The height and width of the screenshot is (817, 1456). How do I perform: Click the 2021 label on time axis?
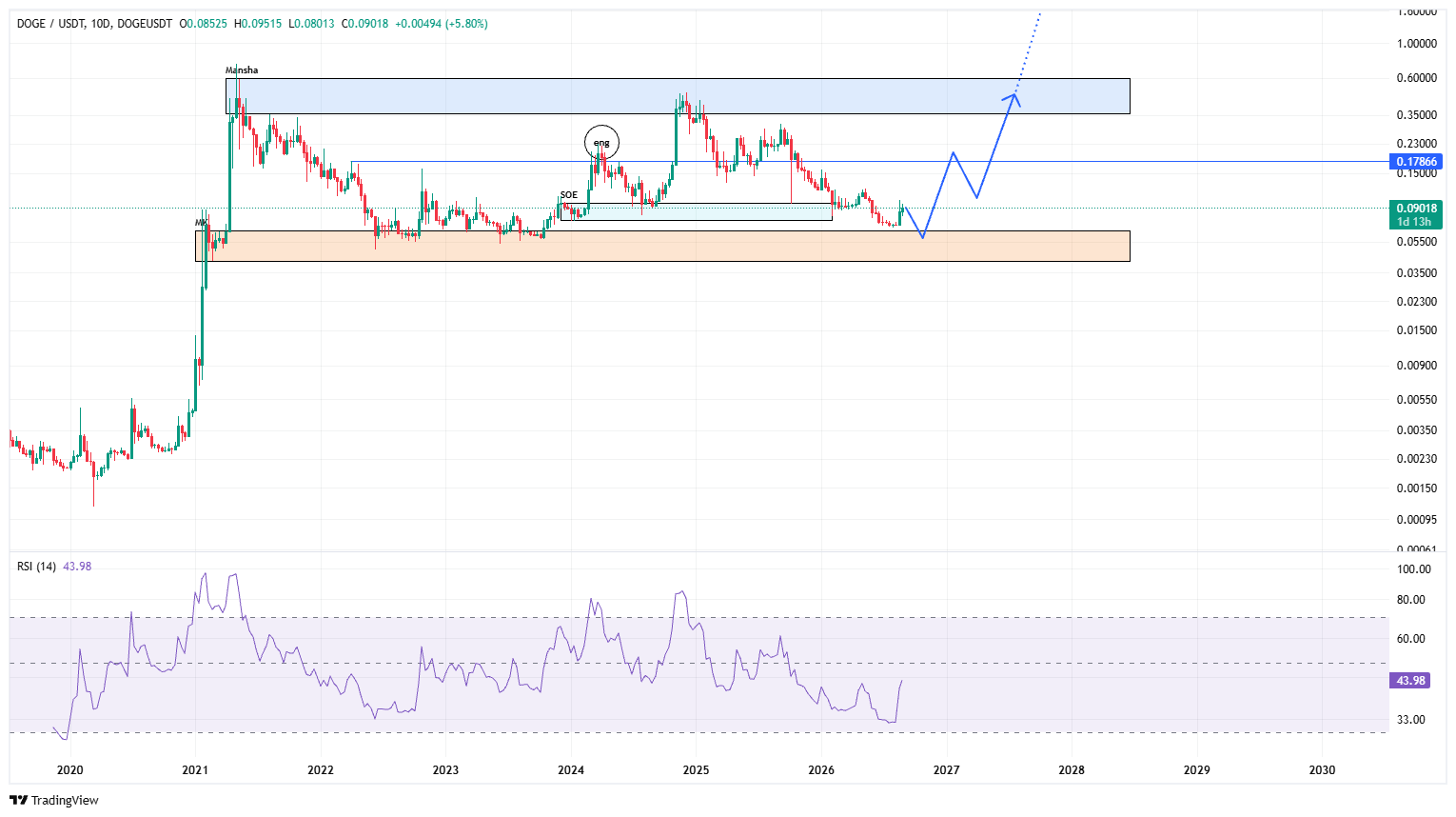[x=195, y=769]
